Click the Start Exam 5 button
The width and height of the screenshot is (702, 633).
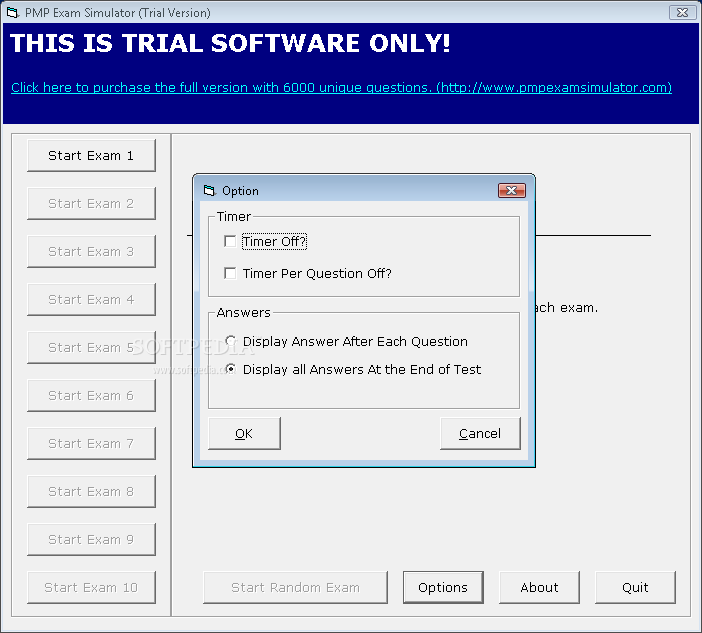(x=91, y=347)
